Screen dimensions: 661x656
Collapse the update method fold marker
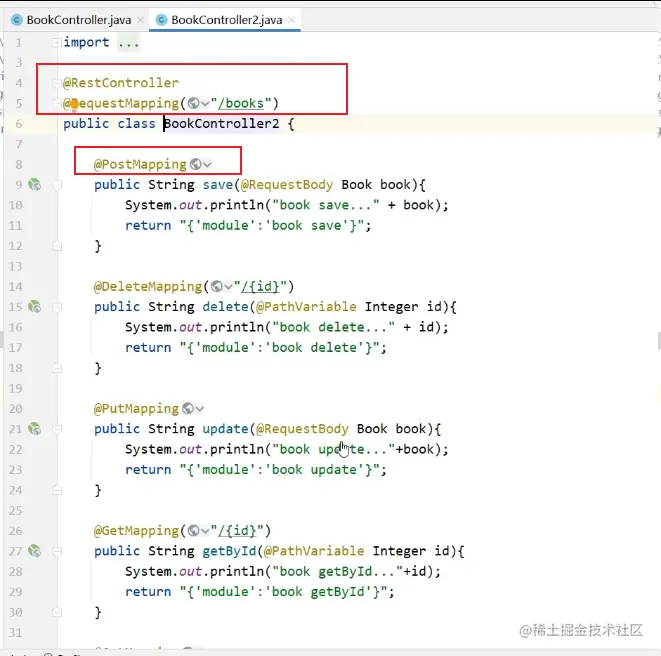coord(57,429)
